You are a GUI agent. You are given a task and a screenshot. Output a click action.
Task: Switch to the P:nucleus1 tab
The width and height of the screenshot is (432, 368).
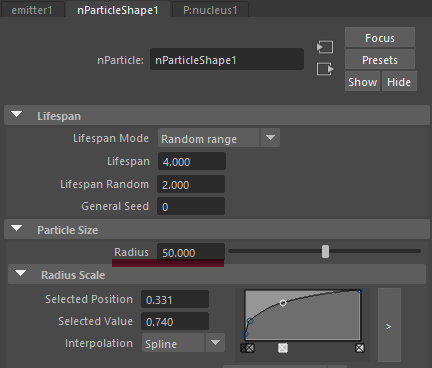[210, 9]
